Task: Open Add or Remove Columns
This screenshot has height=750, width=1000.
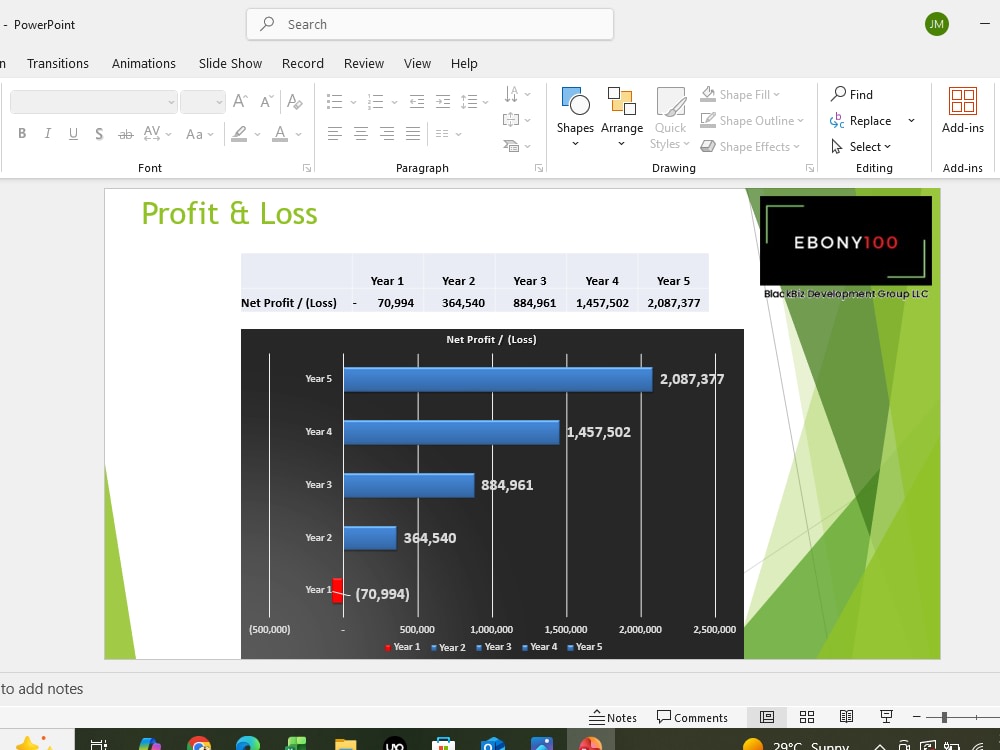Action: click(448, 133)
